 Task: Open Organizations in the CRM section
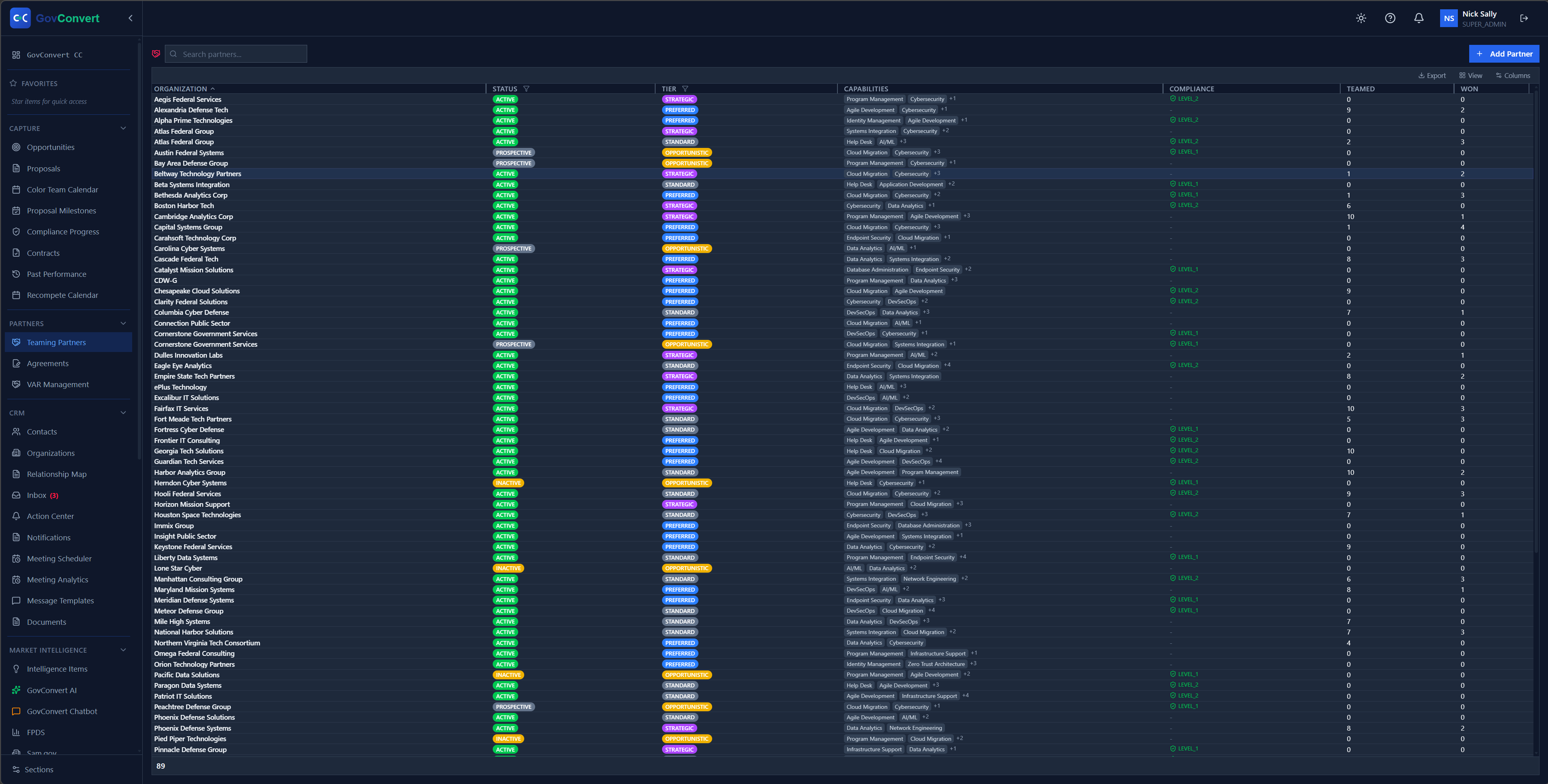tap(51, 453)
